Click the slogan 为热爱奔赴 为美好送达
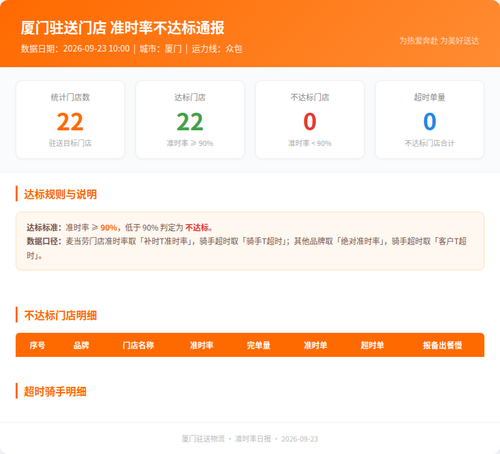This screenshot has width=500, height=454. pyautogui.click(x=439, y=41)
